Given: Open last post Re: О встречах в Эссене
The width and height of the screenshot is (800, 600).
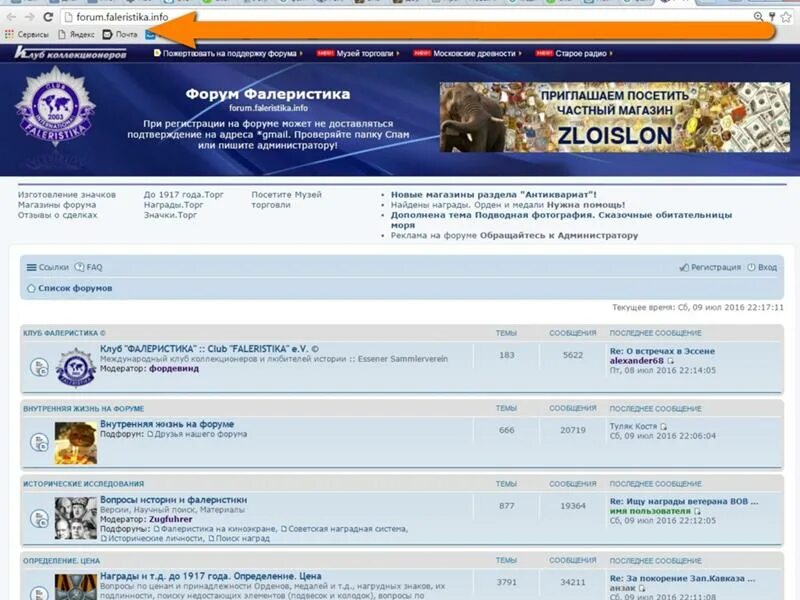Looking at the screenshot, I should (x=662, y=351).
